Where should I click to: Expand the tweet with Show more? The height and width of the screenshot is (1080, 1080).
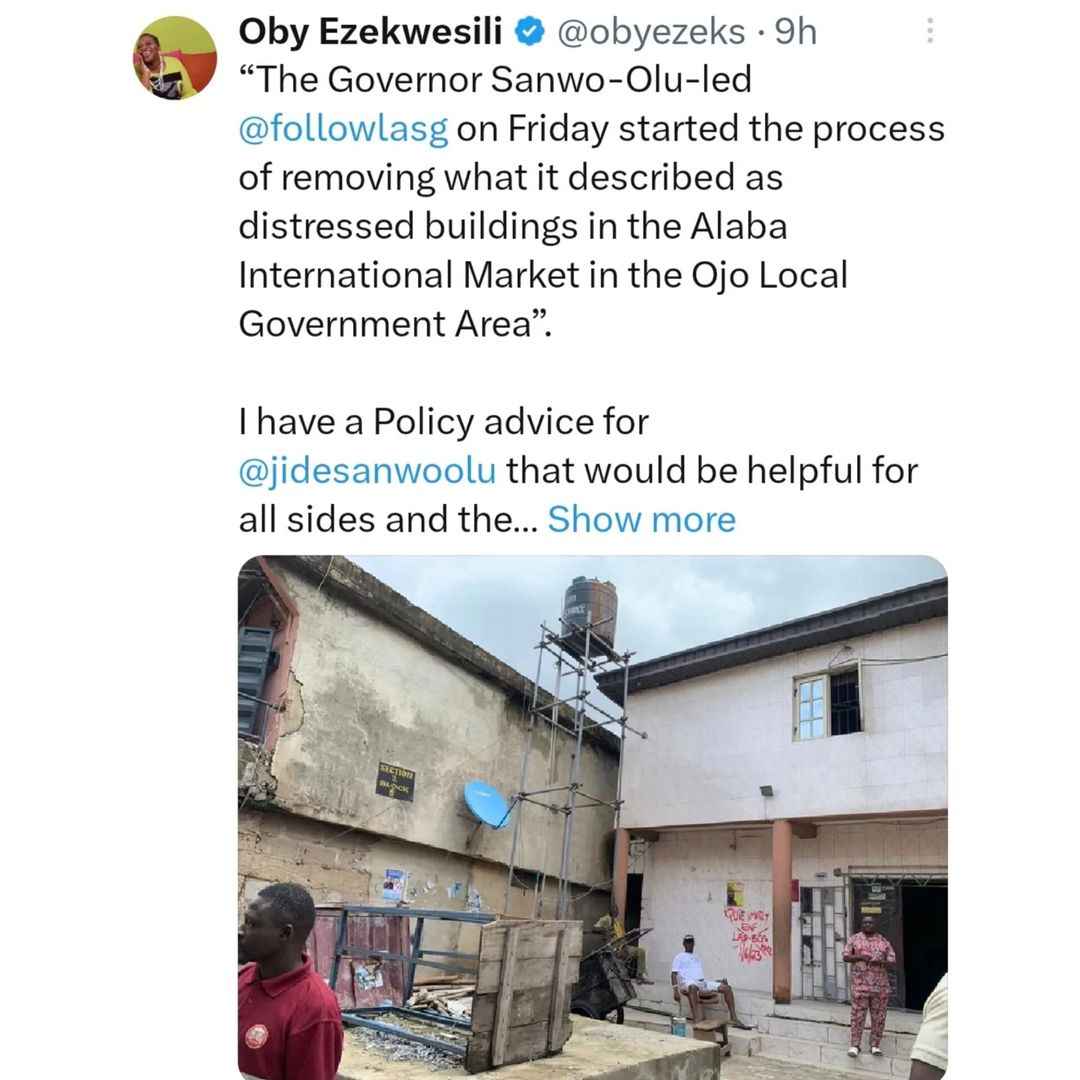coord(641,519)
